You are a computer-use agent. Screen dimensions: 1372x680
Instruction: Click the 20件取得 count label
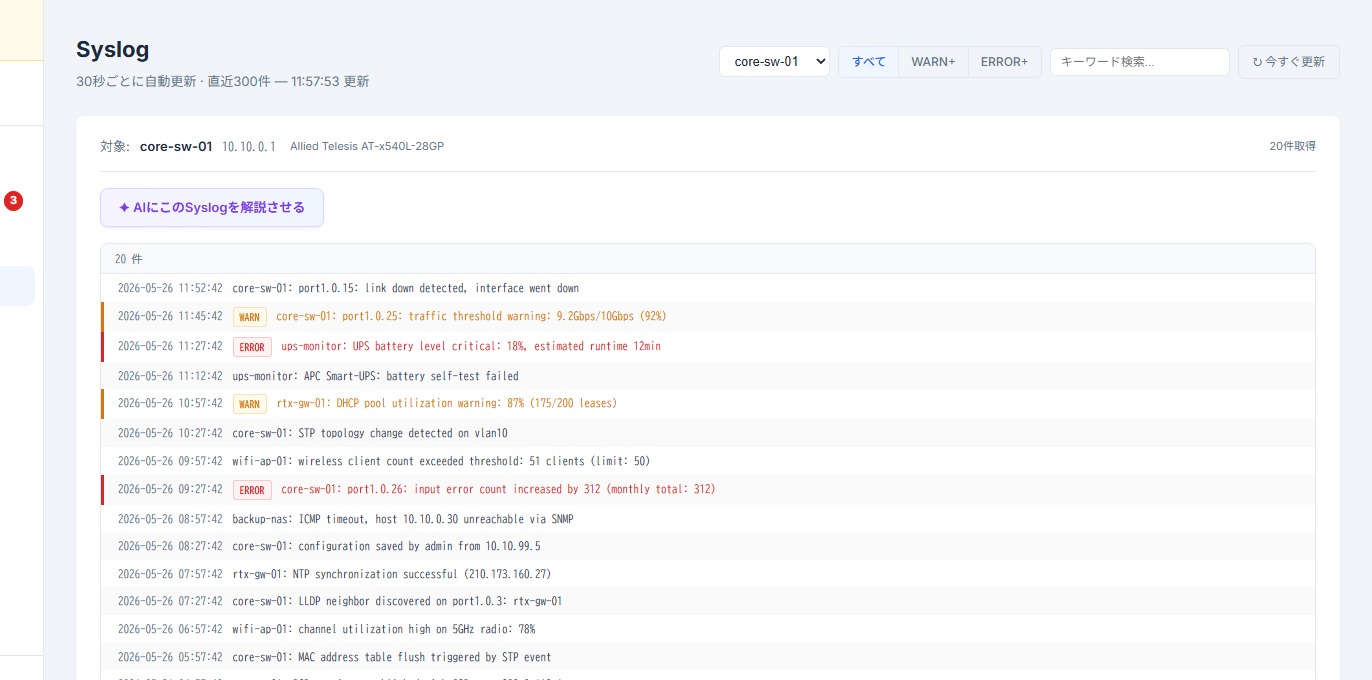pos(1292,146)
